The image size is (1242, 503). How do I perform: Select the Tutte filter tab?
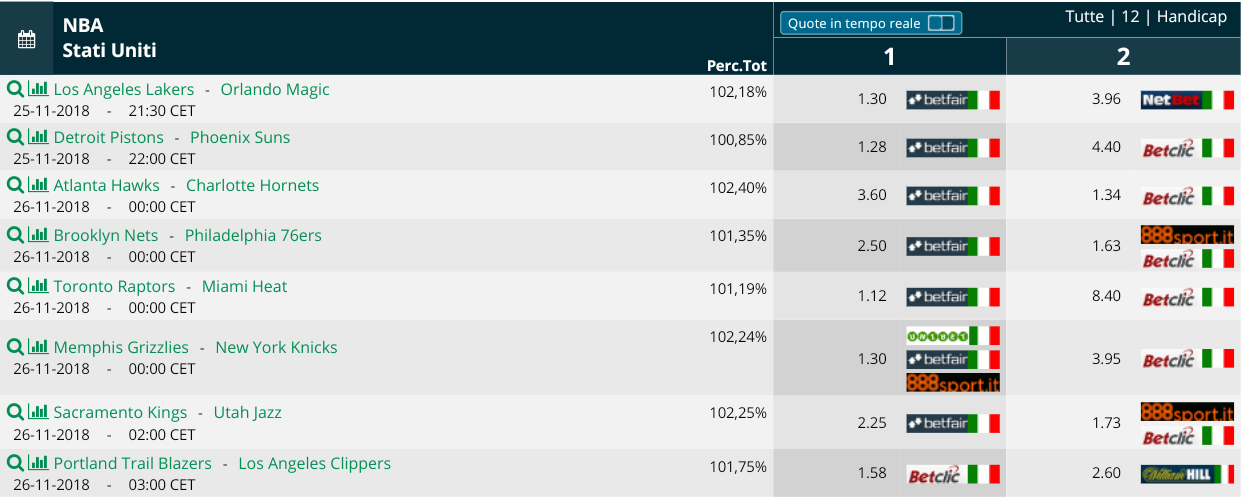(1084, 17)
